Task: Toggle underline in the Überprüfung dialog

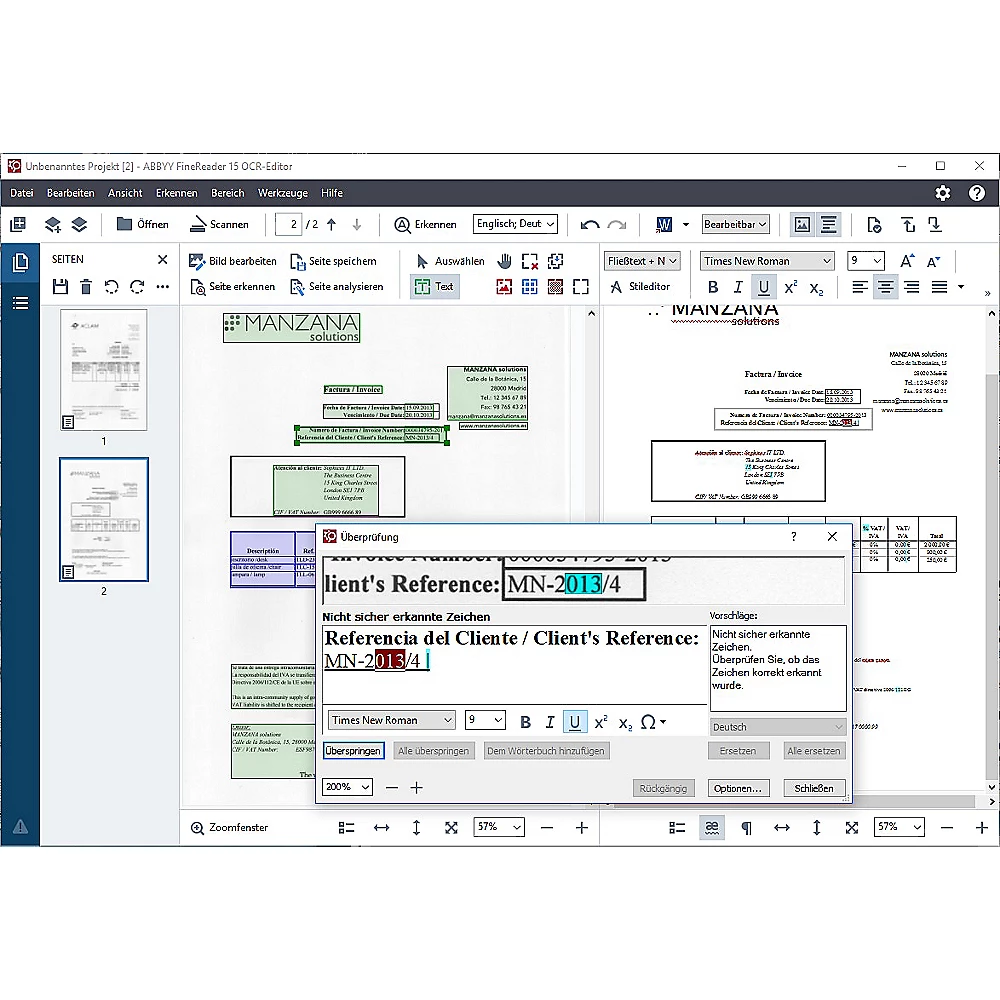Action: point(575,722)
